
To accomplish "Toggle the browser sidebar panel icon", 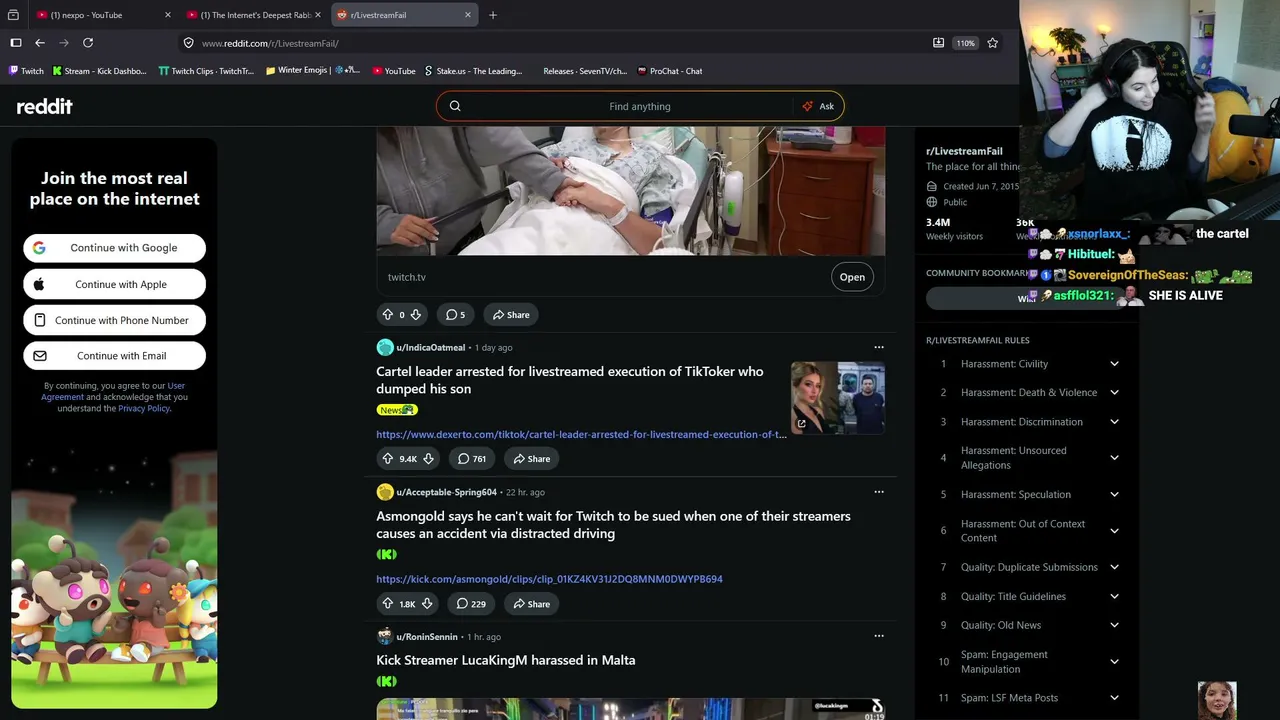I will point(16,43).
